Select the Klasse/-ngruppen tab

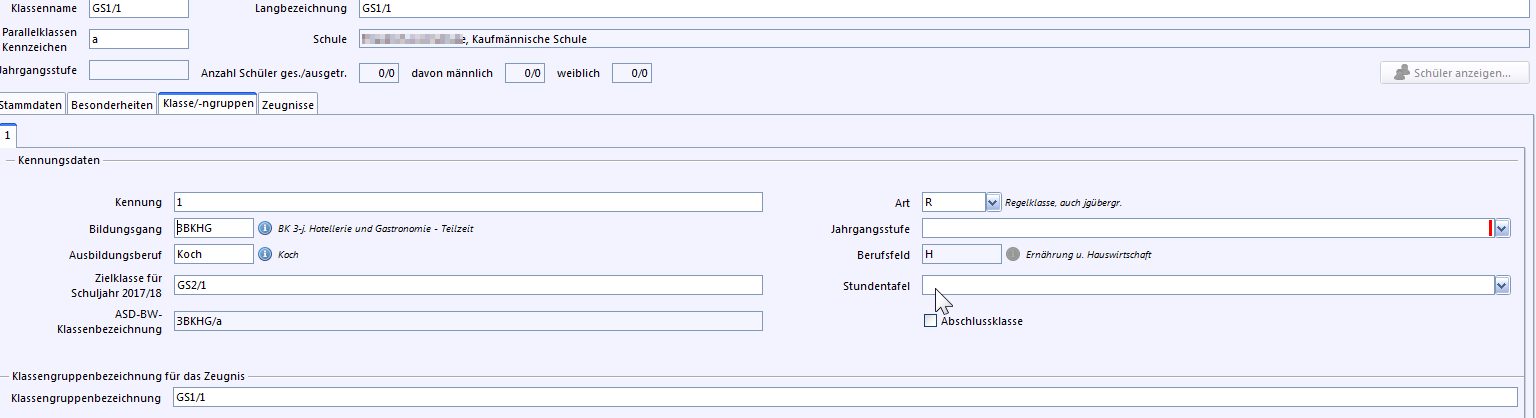[x=207, y=104]
